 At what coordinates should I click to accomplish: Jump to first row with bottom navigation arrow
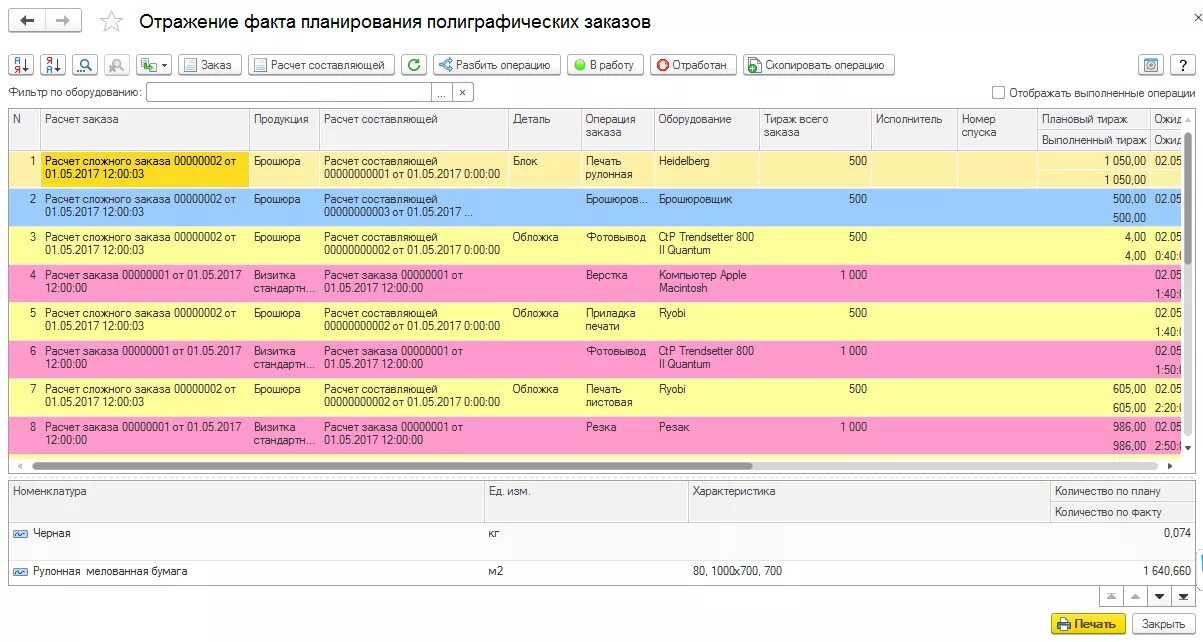1110,597
